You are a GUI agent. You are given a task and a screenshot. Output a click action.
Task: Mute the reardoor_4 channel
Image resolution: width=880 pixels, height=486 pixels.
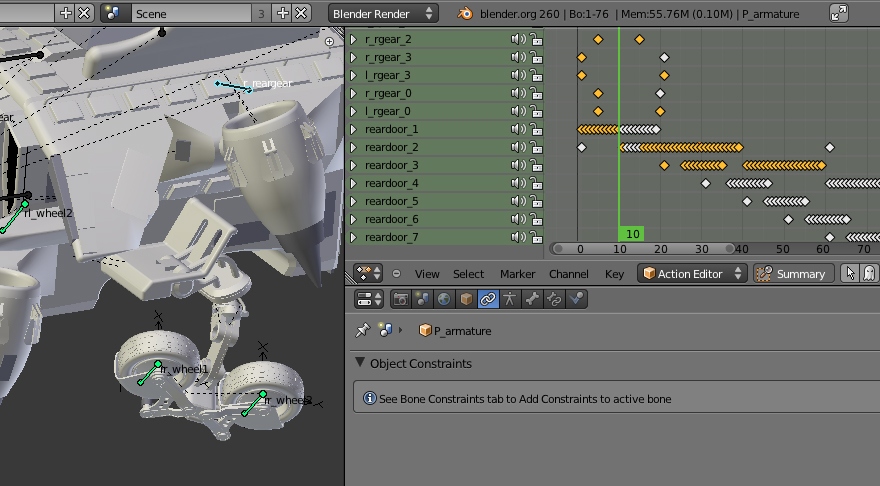click(x=517, y=183)
